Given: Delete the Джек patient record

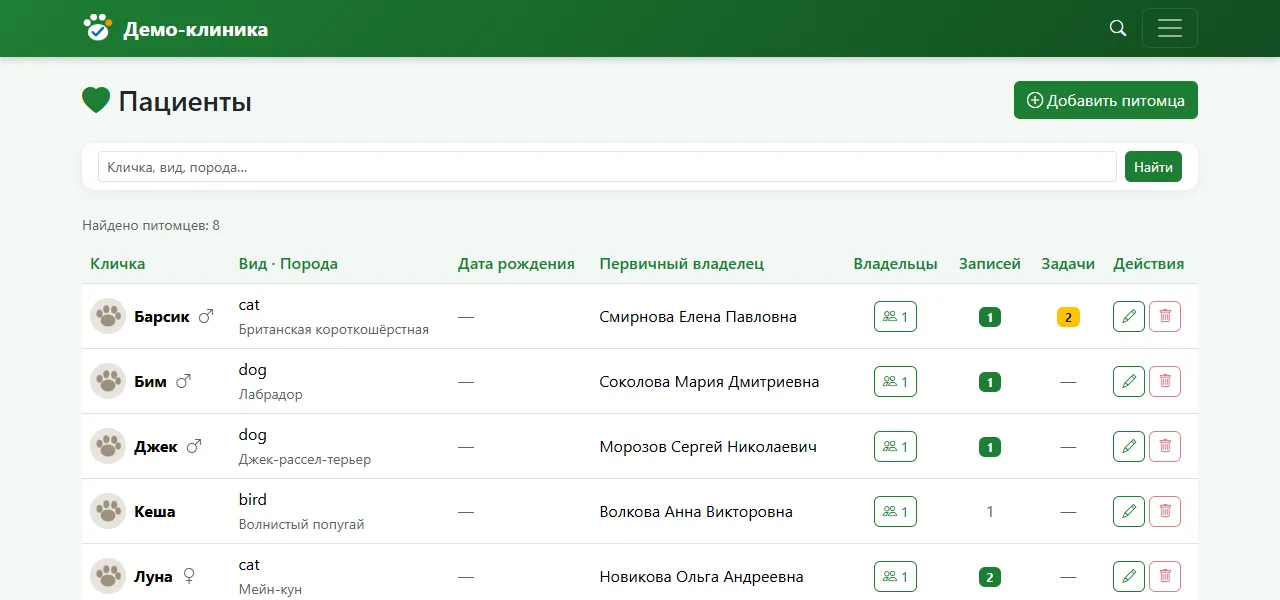Looking at the screenshot, I should 1165,446.
